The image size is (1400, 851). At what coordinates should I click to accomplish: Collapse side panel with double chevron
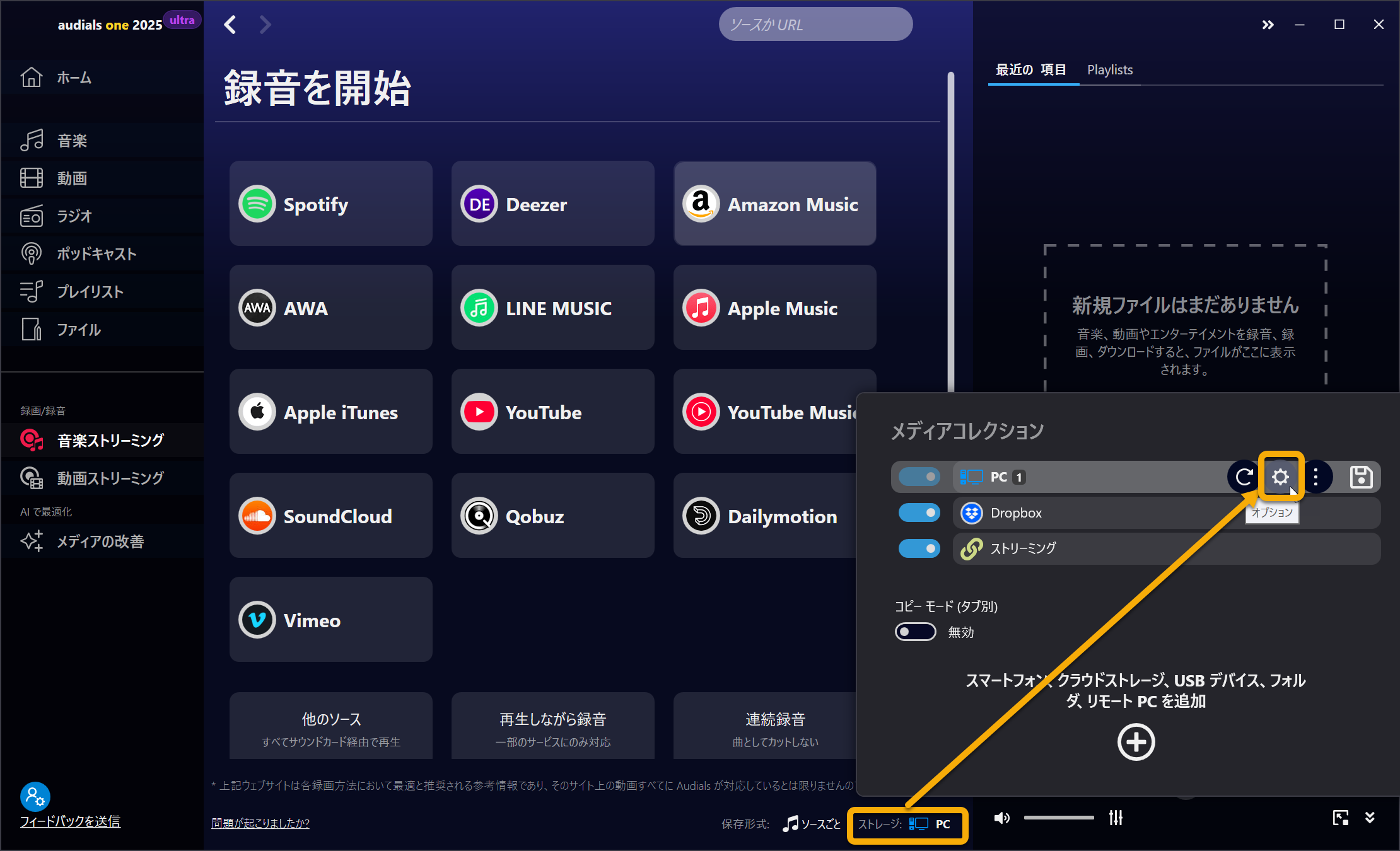pos(1268,25)
